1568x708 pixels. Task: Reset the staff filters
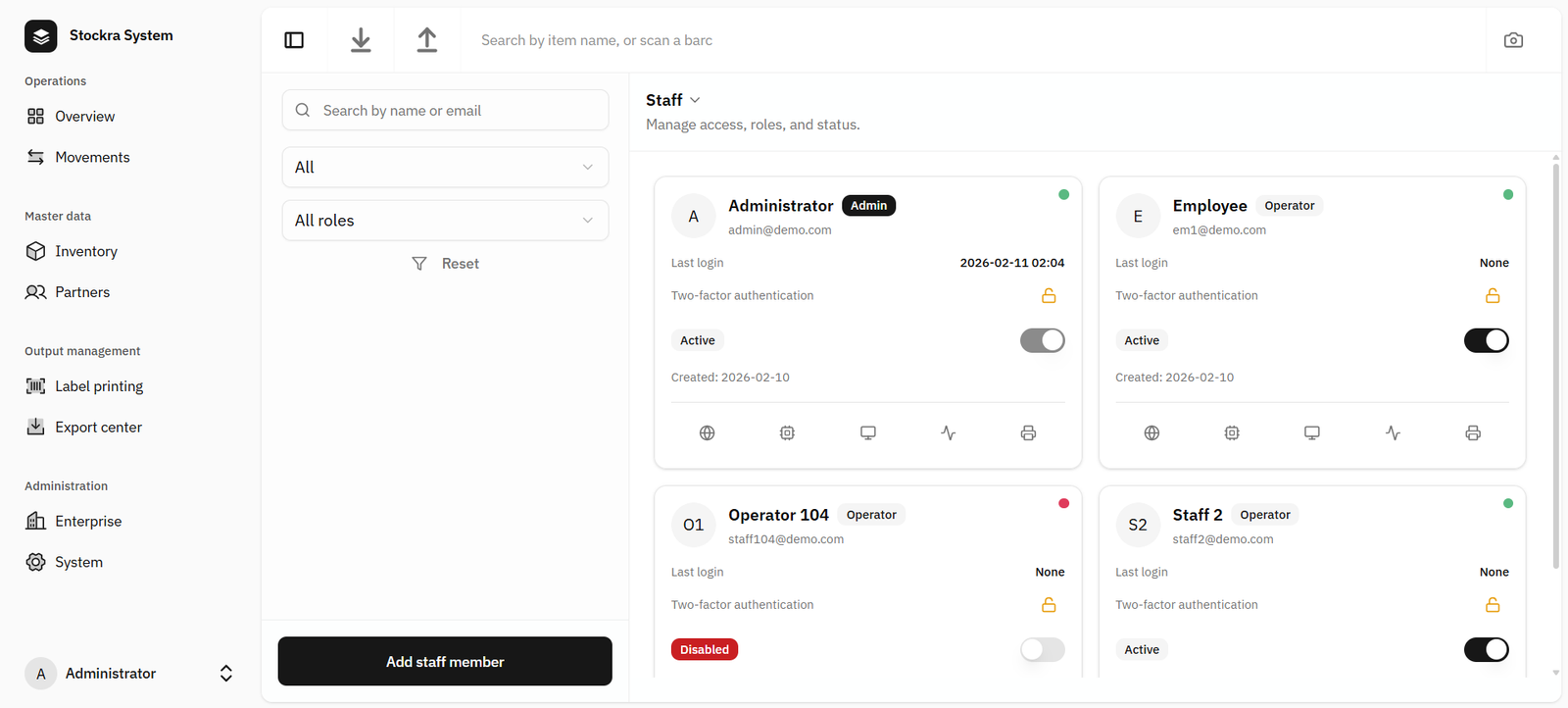coord(446,264)
